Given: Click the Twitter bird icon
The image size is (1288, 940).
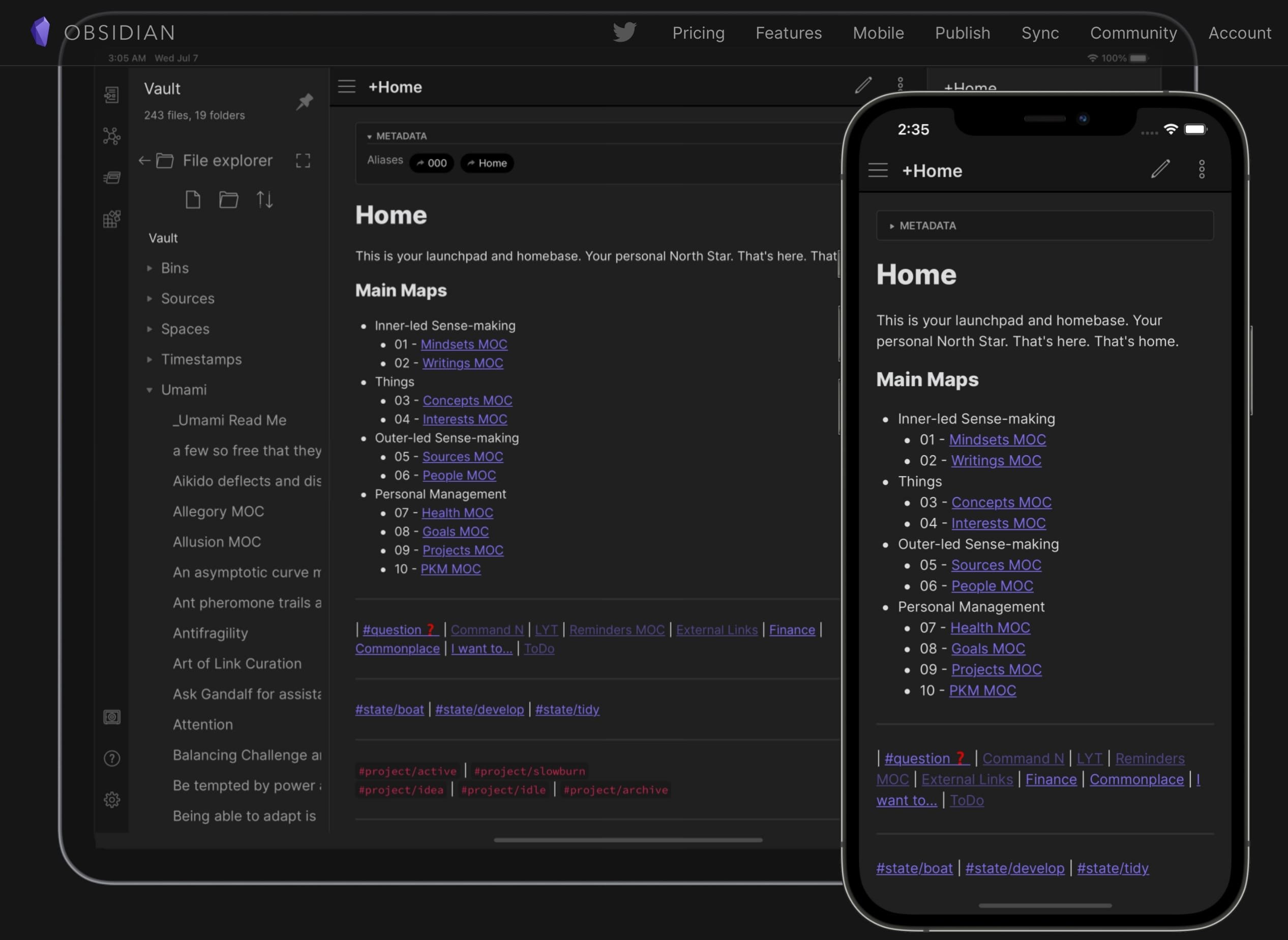Looking at the screenshot, I should coord(624,32).
